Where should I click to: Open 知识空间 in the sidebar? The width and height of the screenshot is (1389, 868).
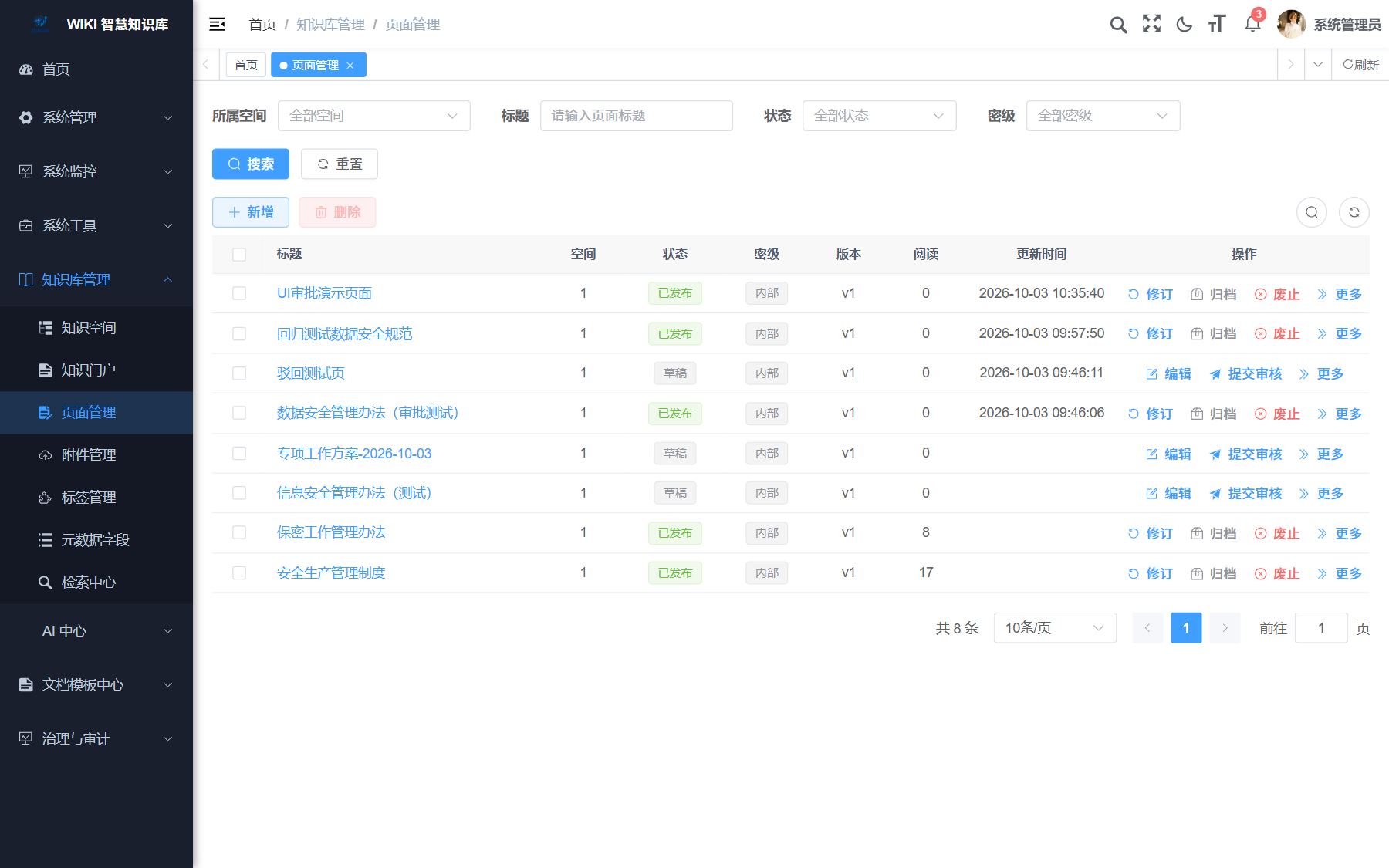click(x=96, y=328)
